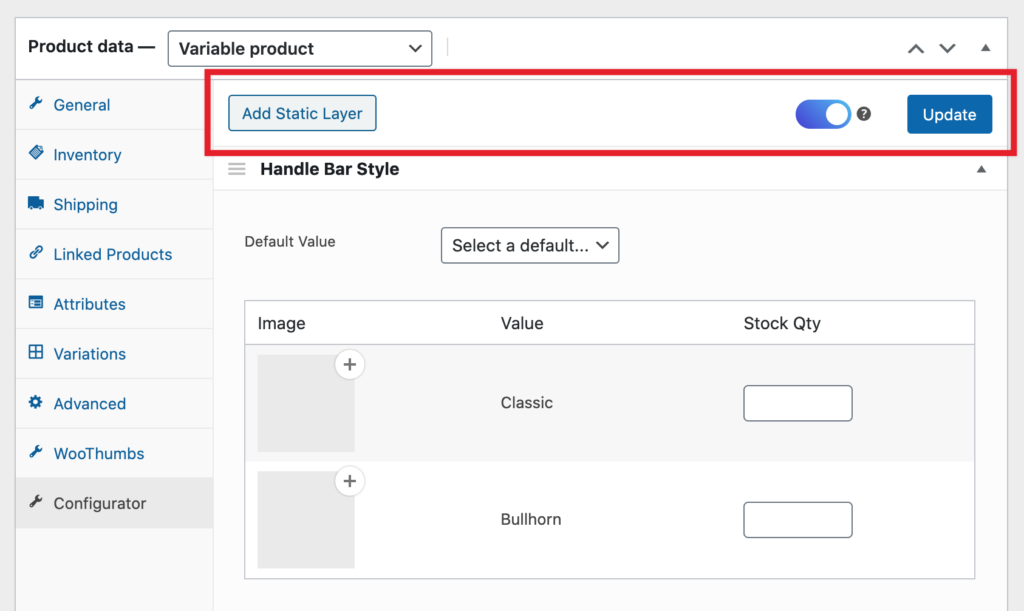The height and width of the screenshot is (611, 1024).
Task: Click the wrench icon next to General
Action: click(x=36, y=104)
